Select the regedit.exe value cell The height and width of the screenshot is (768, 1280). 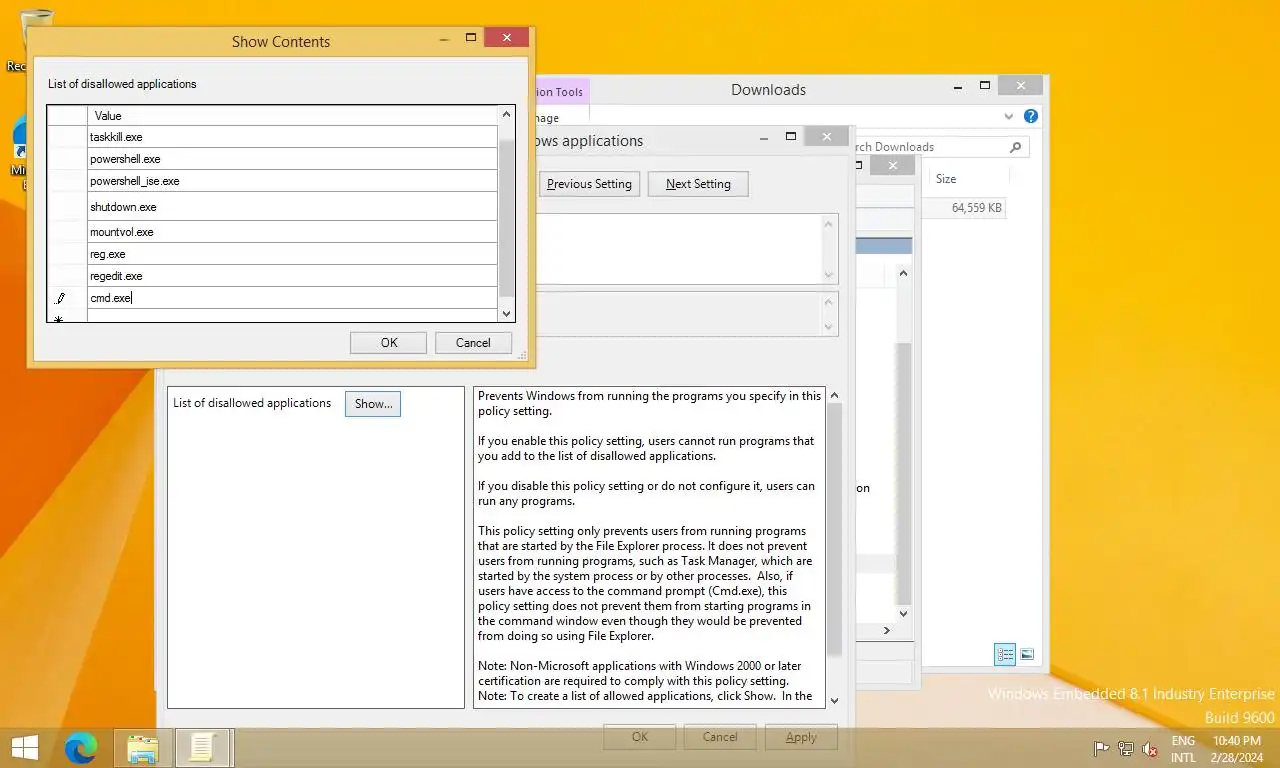pos(292,276)
